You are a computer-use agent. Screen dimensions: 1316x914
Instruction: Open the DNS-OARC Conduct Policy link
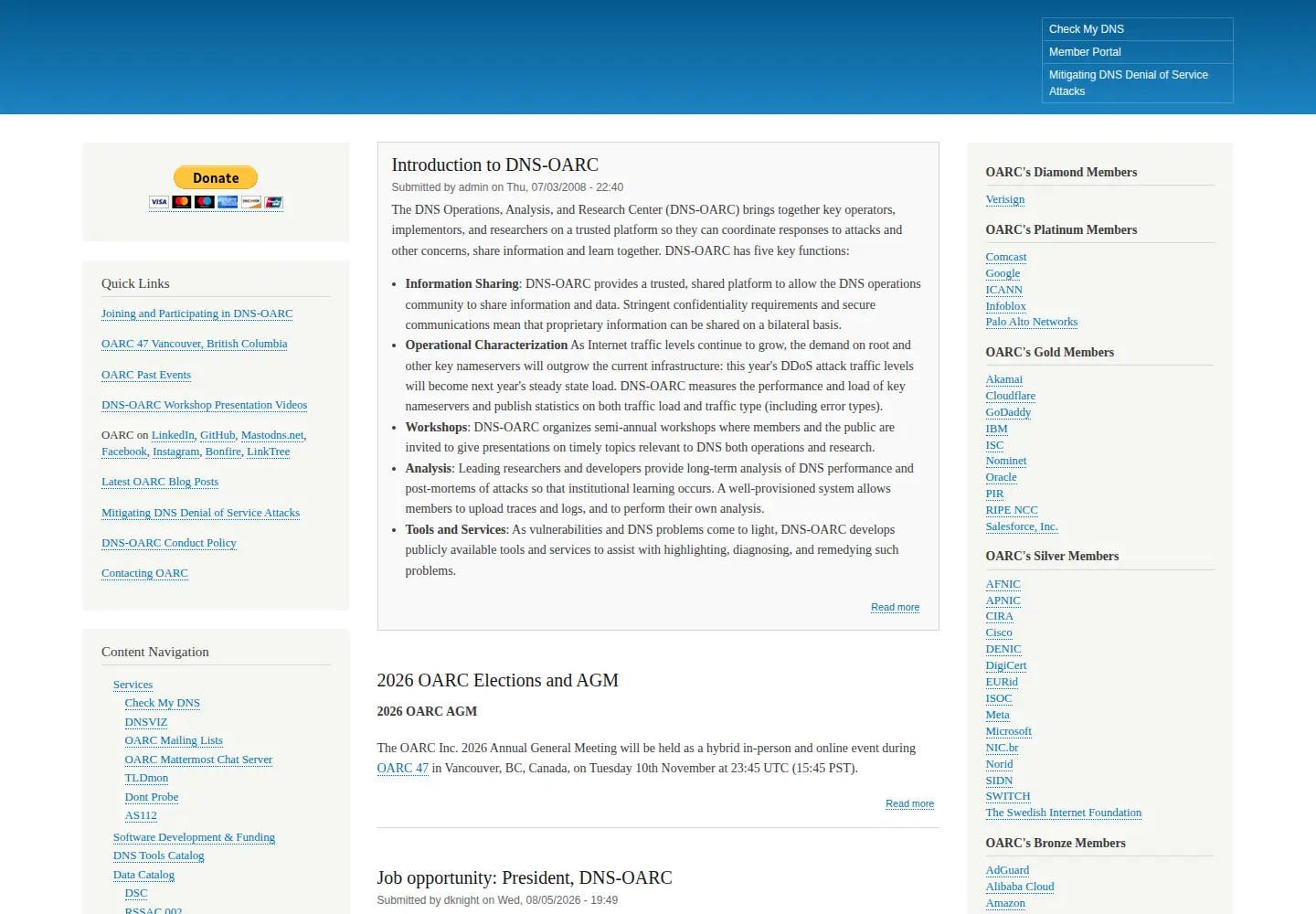click(168, 543)
